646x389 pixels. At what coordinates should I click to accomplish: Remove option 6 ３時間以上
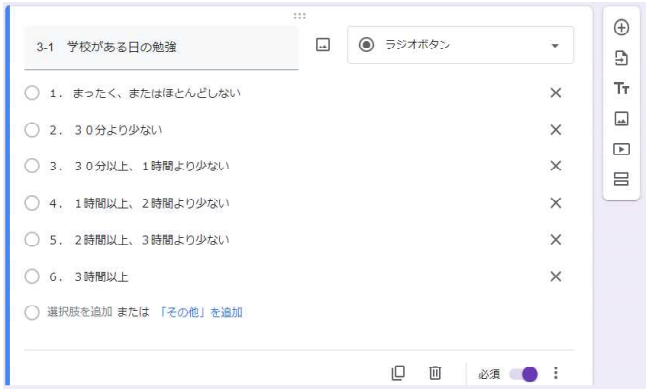(556, 277)
